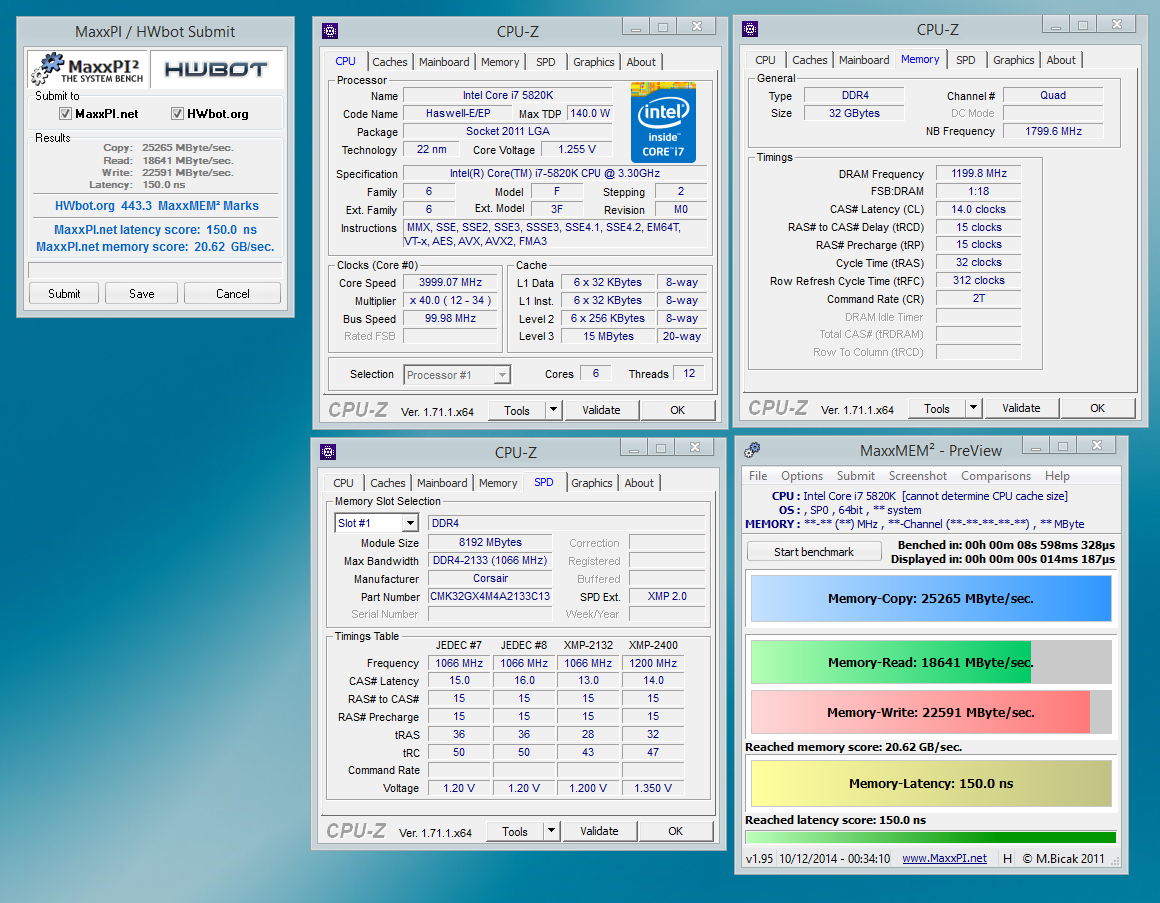This screenshot has width=1160, height=903.
Task: Click the CPU-Z app icon in the SPD window
Action: click(x=328, y=452)
